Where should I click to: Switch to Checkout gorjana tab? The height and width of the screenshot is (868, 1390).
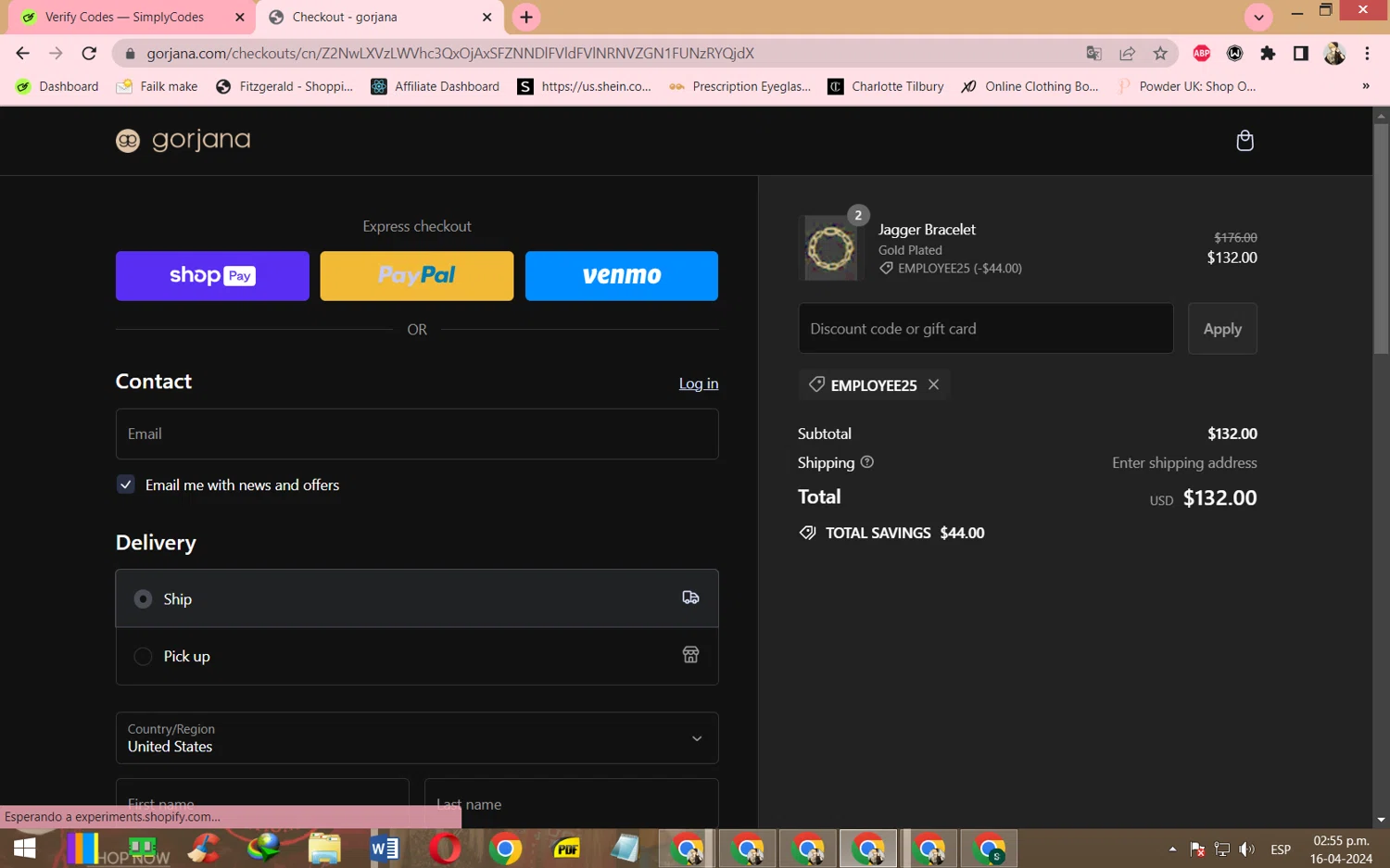(x=380, y=17)
